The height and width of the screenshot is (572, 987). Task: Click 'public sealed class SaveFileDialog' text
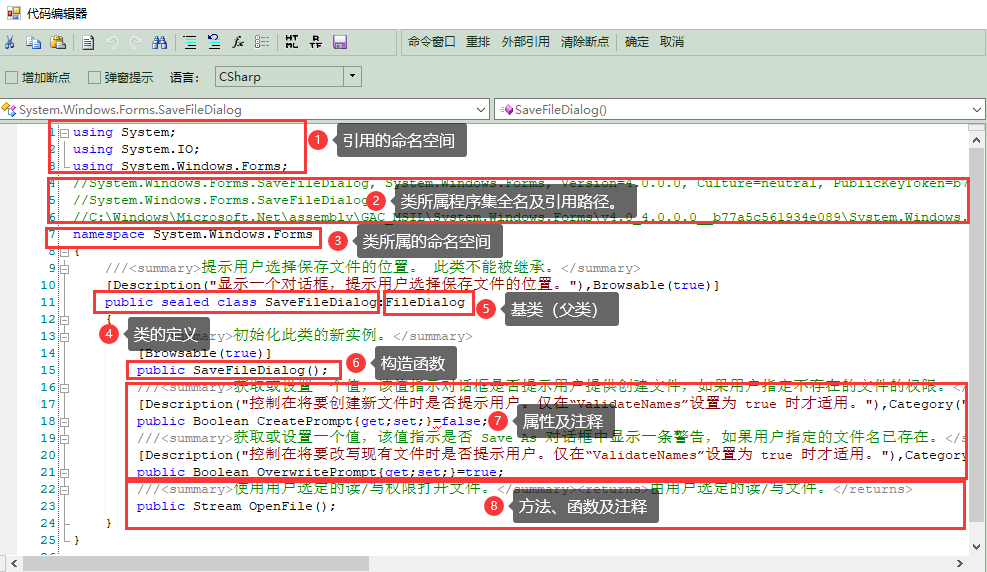240,303
